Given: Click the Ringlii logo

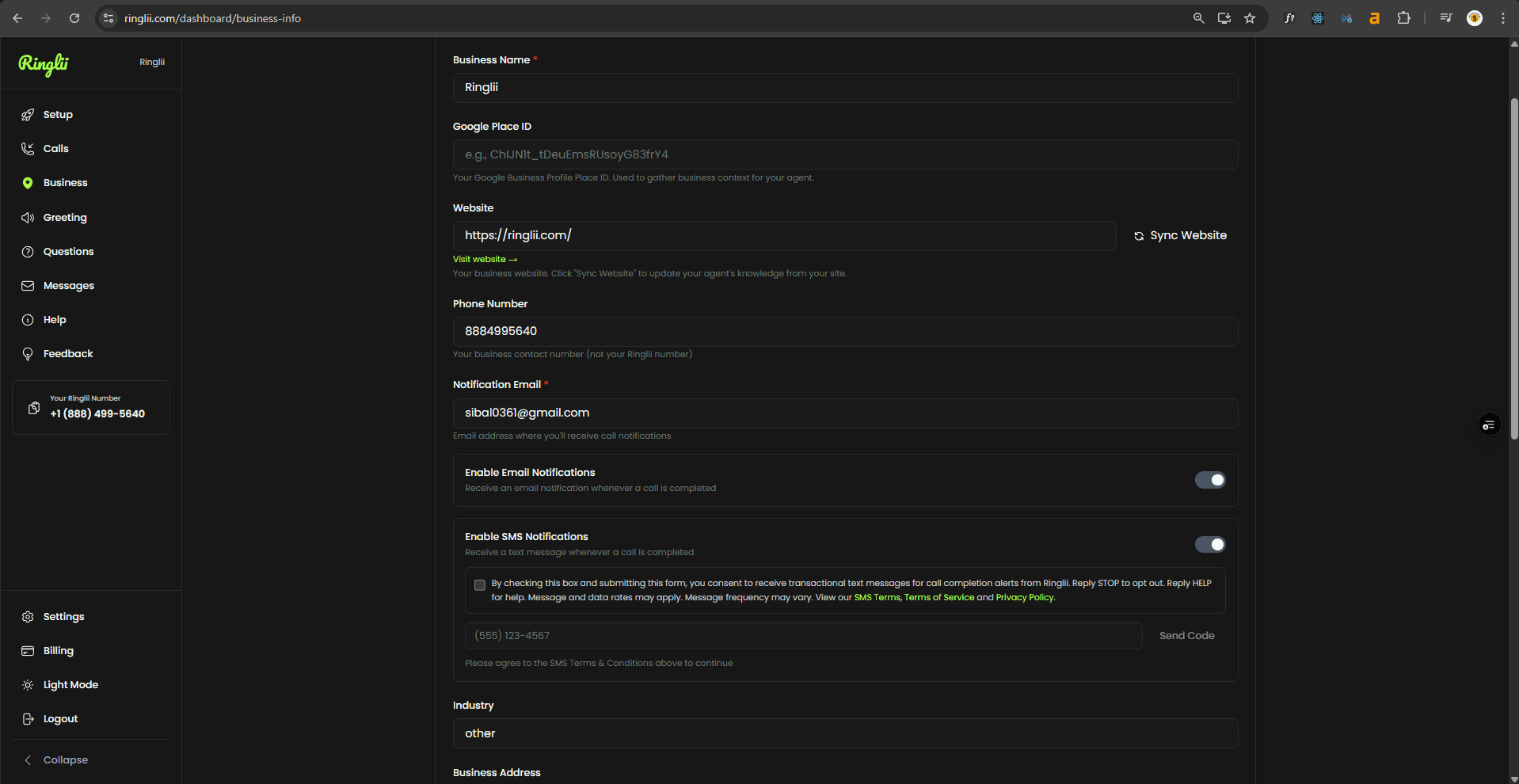Looking at the screenshot, I should click(x=44, y=65).
